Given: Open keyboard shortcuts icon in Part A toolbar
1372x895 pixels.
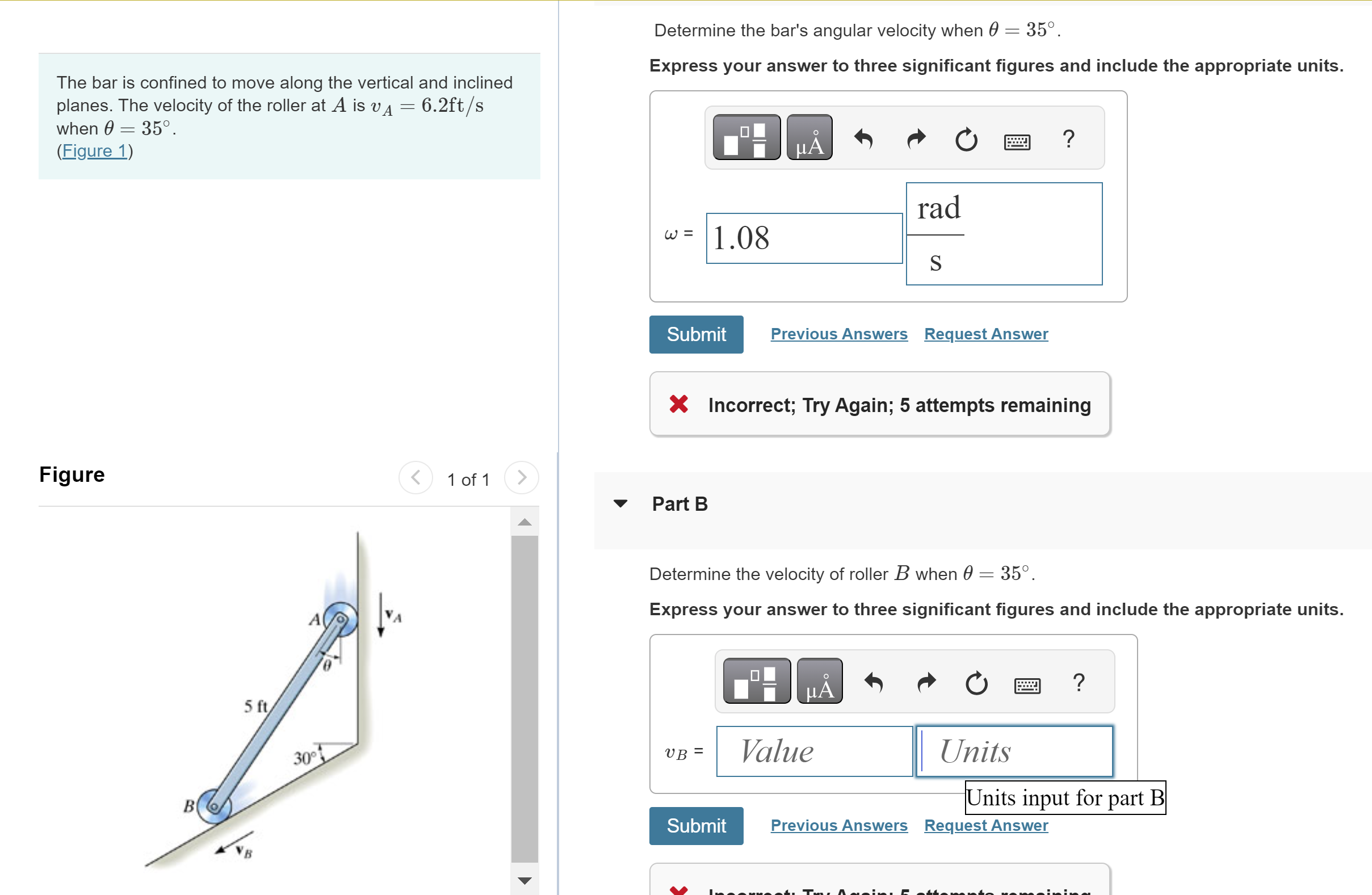Looking at the screenshot, I should coord(1017,140).
